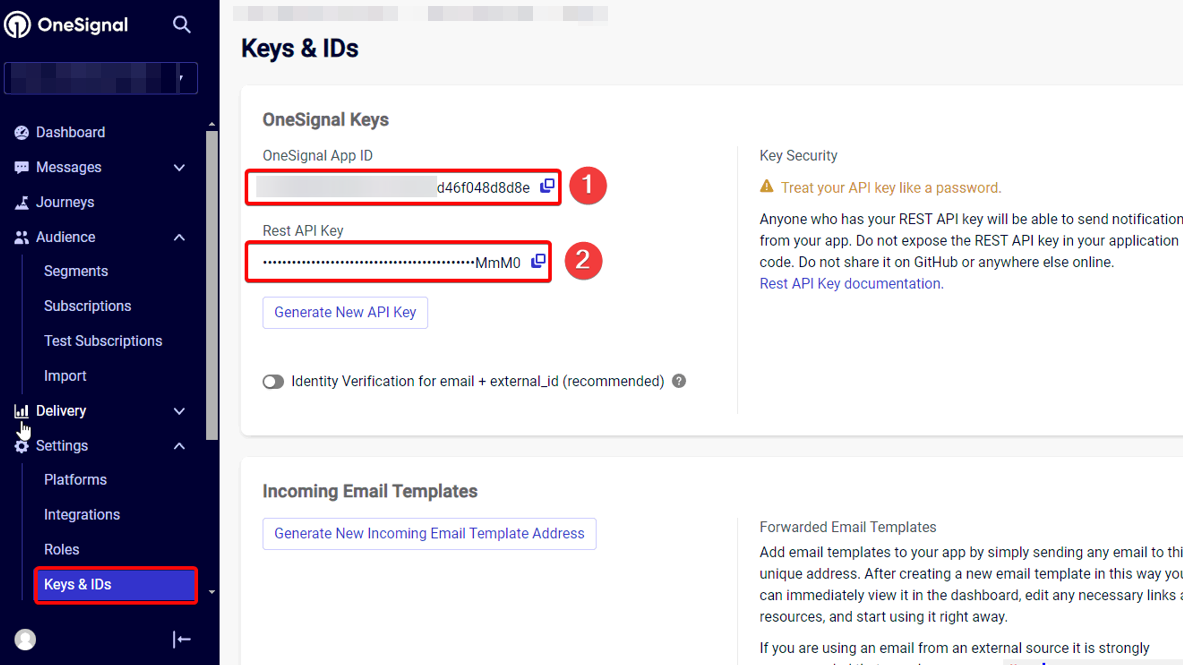
Task: Go to Subscriptions under Audience
Action: coord(88,306)
